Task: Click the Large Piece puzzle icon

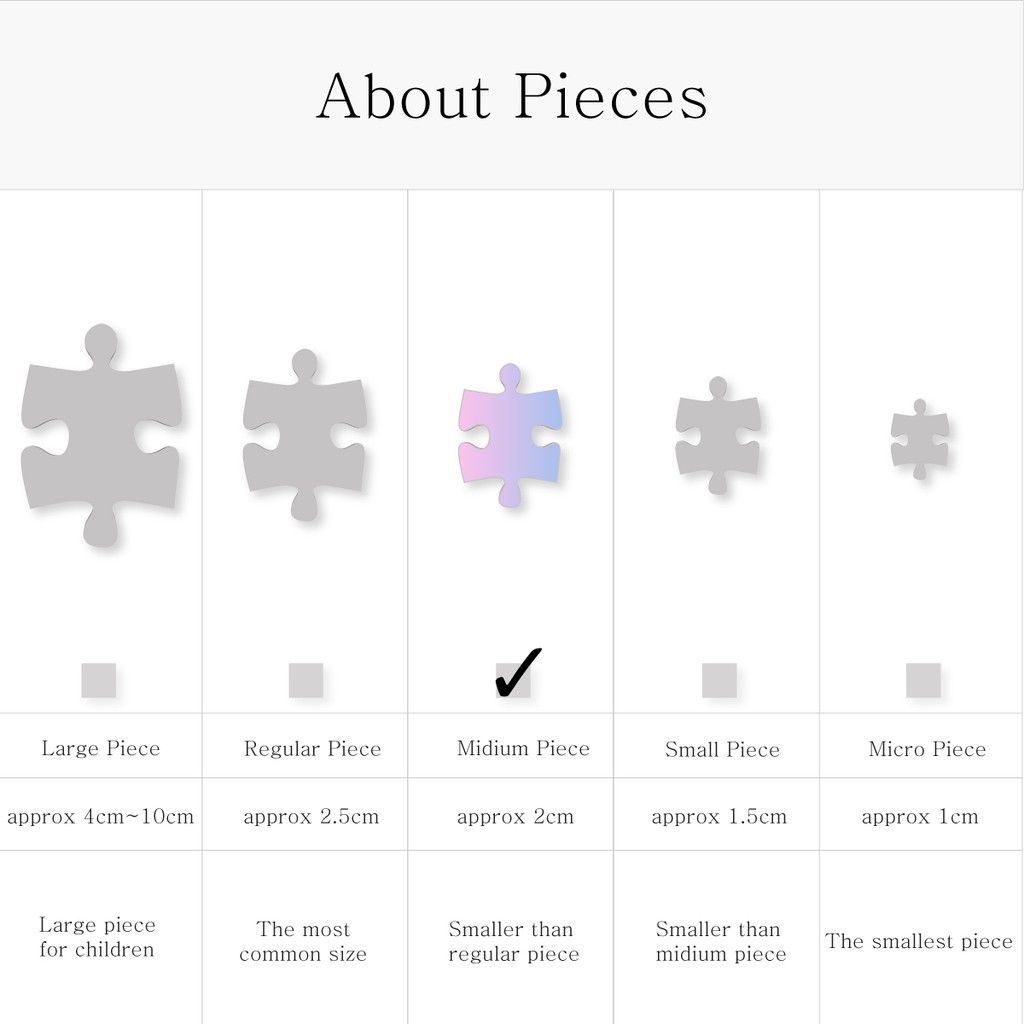Action: pyautogui.click(x=100, y=436)
